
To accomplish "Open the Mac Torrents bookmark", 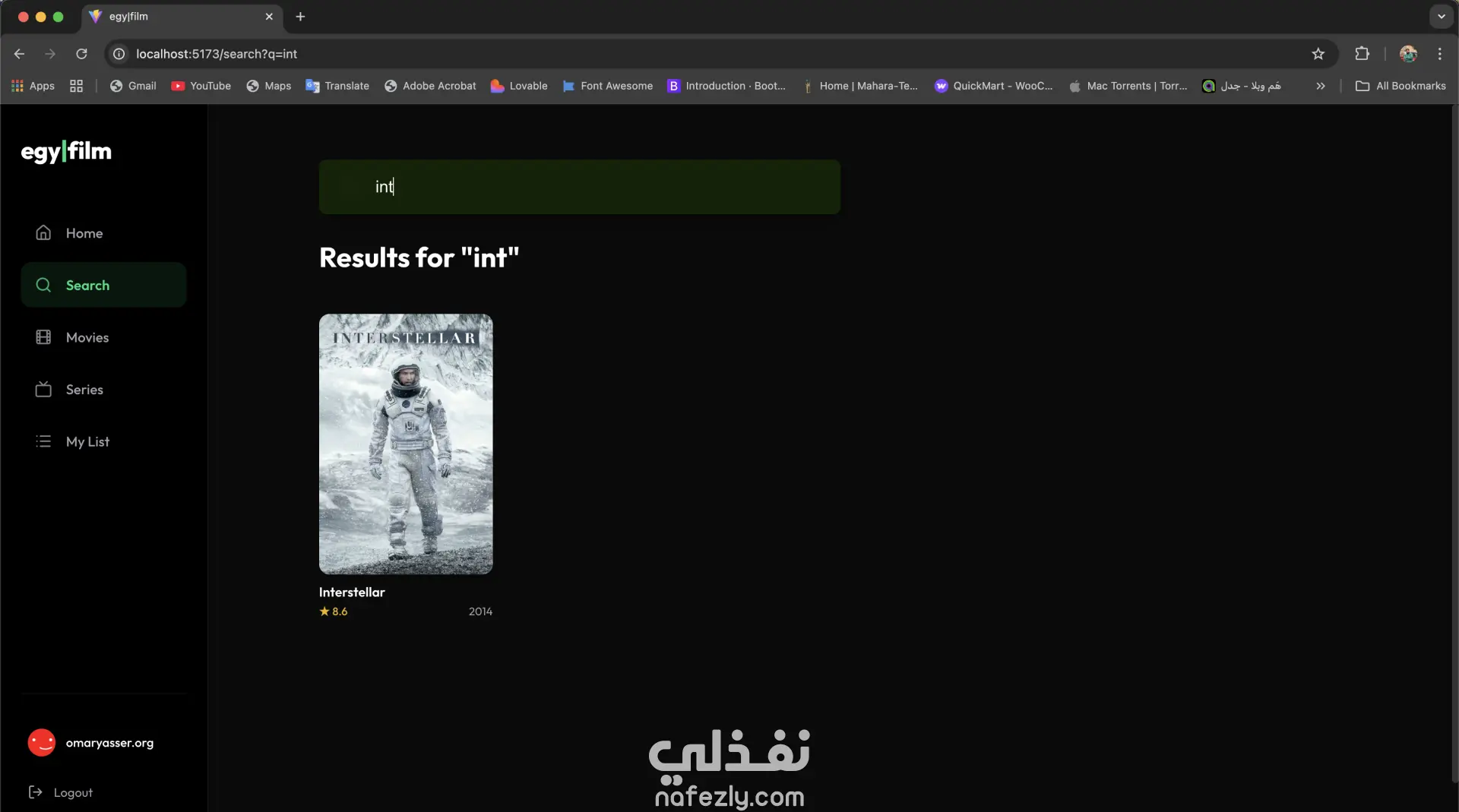I will pyautogui.click(x=1128, y=86).
